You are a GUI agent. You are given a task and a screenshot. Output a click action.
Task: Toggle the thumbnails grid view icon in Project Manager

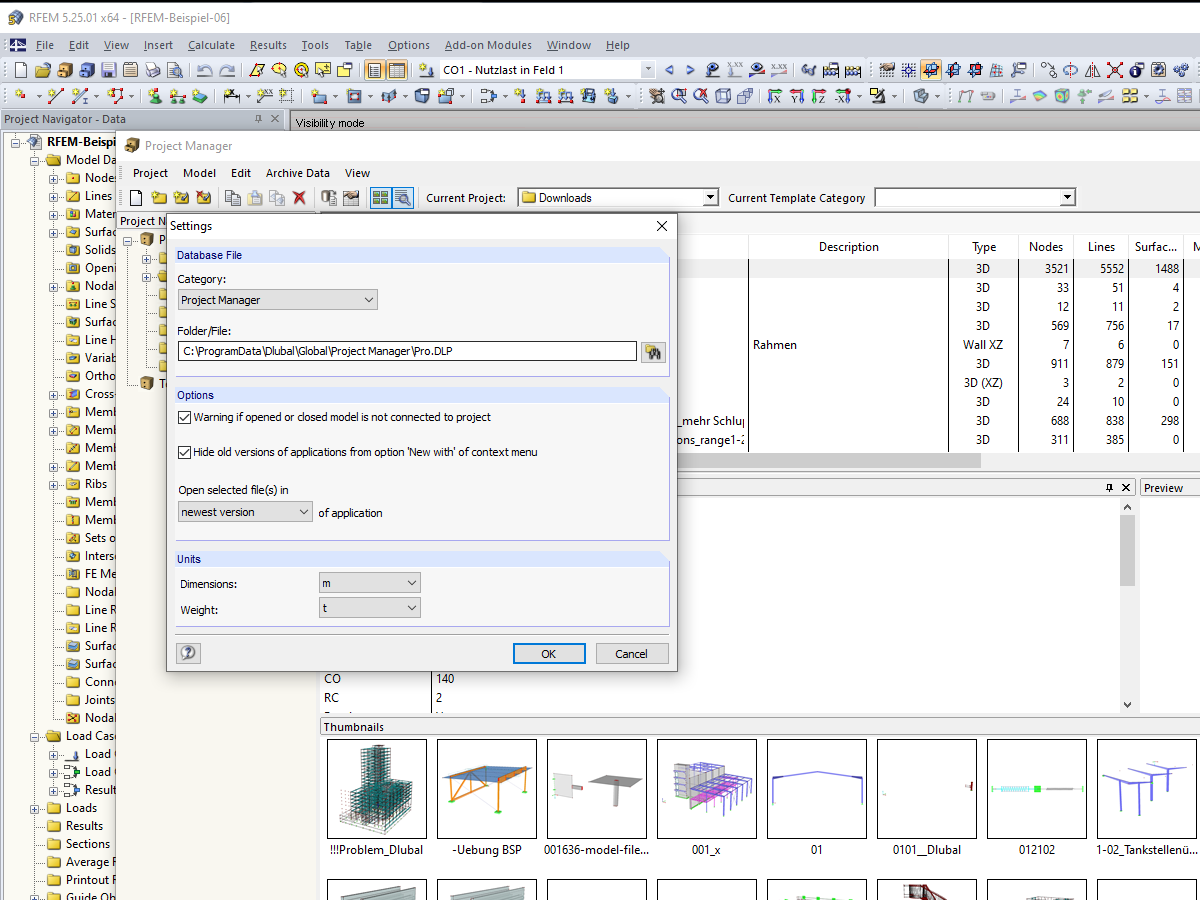(x=380, y=198)
